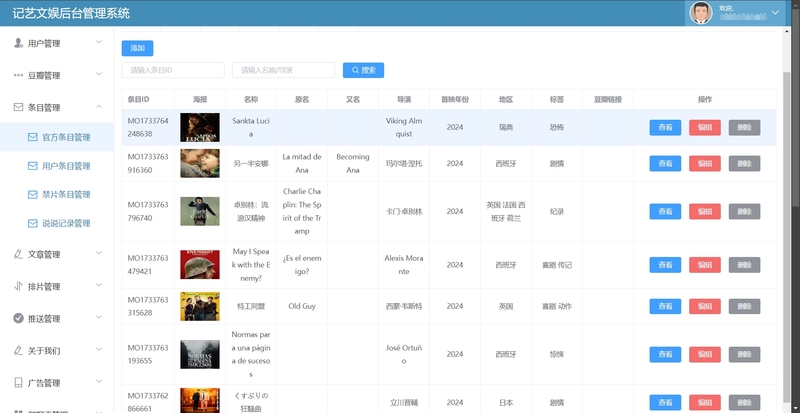Click the ID cell MO1733764248638
Screen dimensions: 800x413
tap(148, 127)
